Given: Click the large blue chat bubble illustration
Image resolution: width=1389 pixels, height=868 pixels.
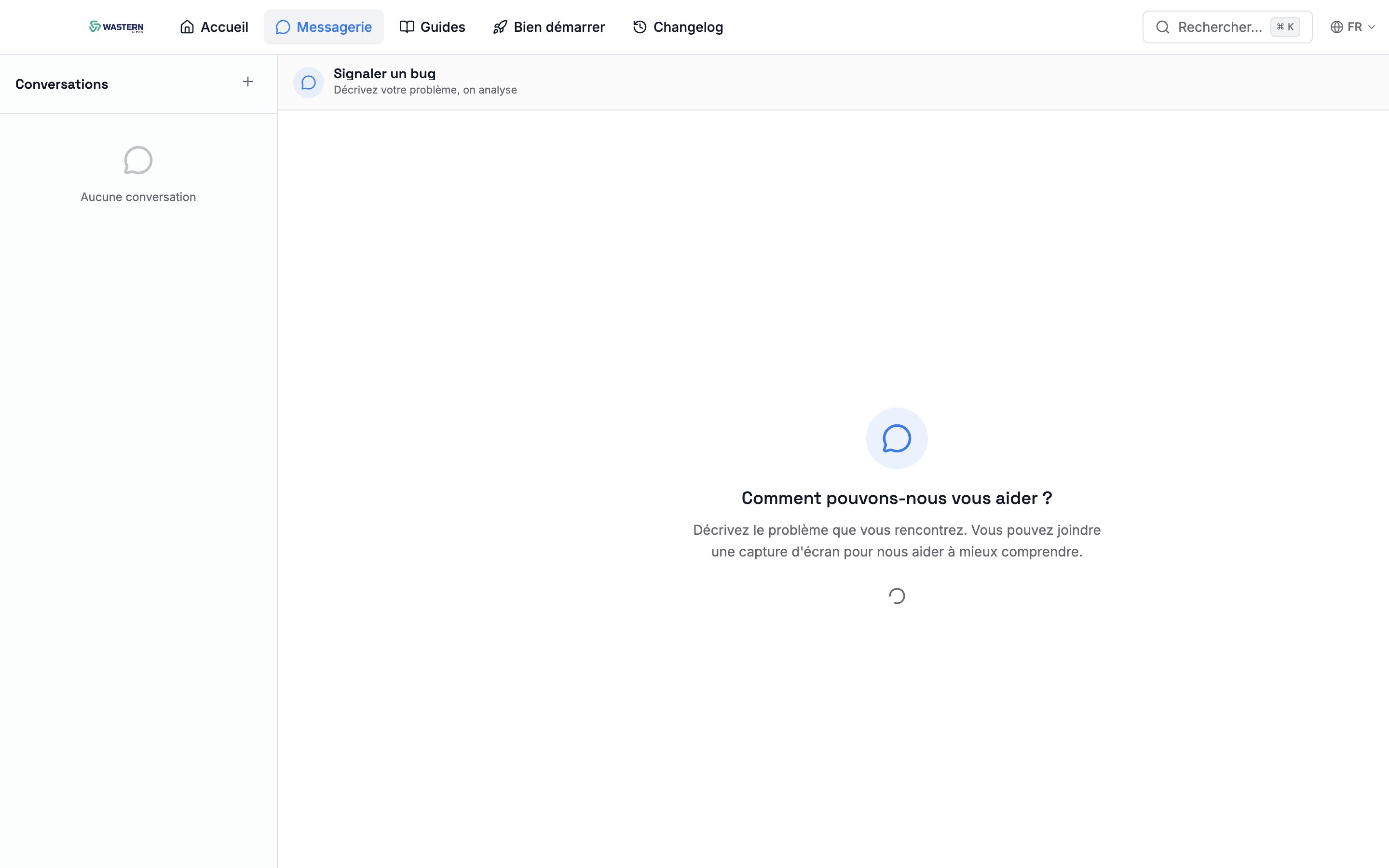Looking at the screenshot, I should tap(896, 438).
